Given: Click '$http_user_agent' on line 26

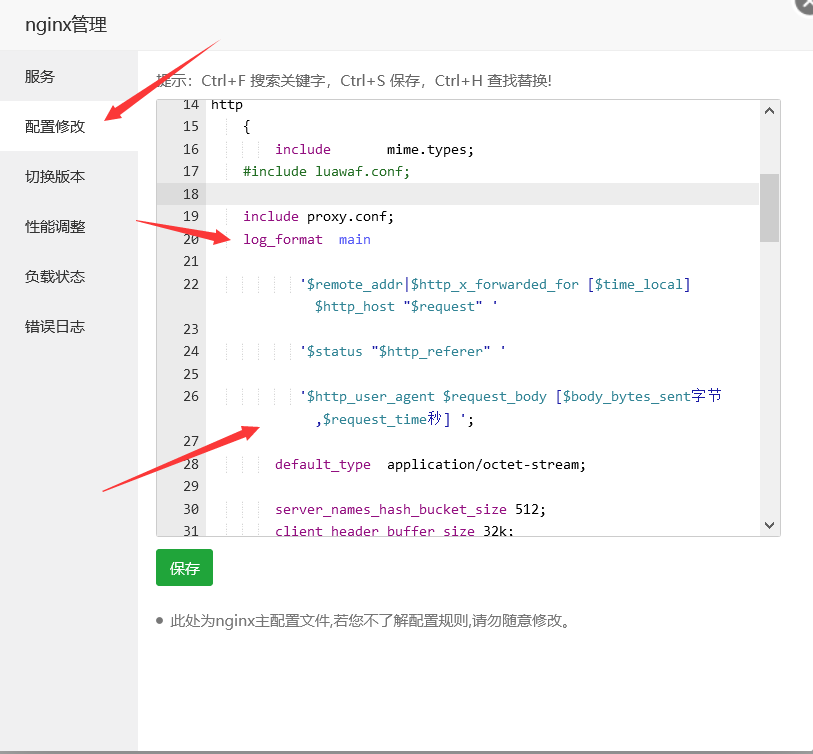Looking at the screenshot, I should pos(371,397).
